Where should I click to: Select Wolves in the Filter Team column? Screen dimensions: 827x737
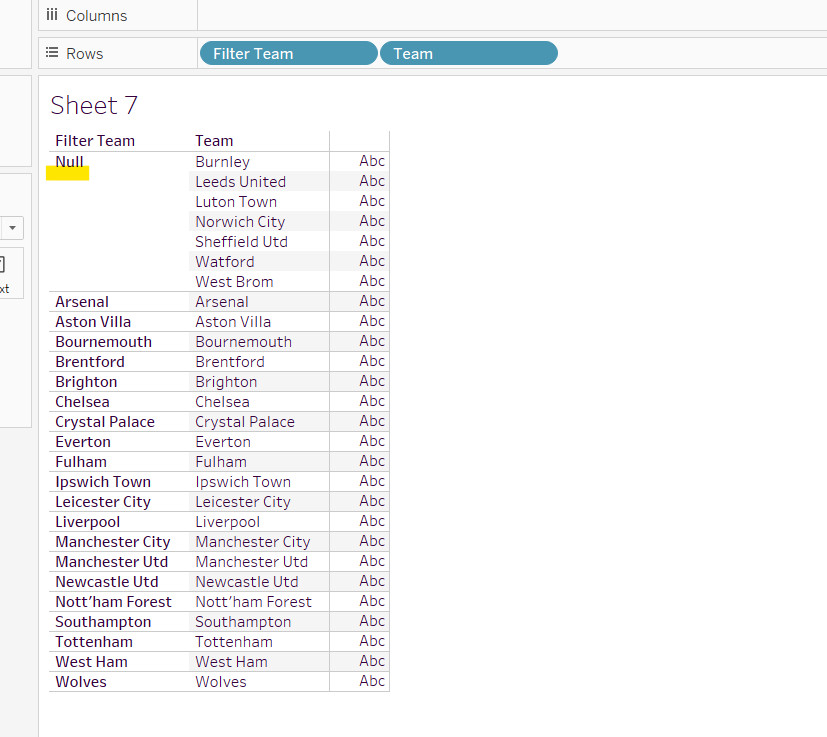81,682
